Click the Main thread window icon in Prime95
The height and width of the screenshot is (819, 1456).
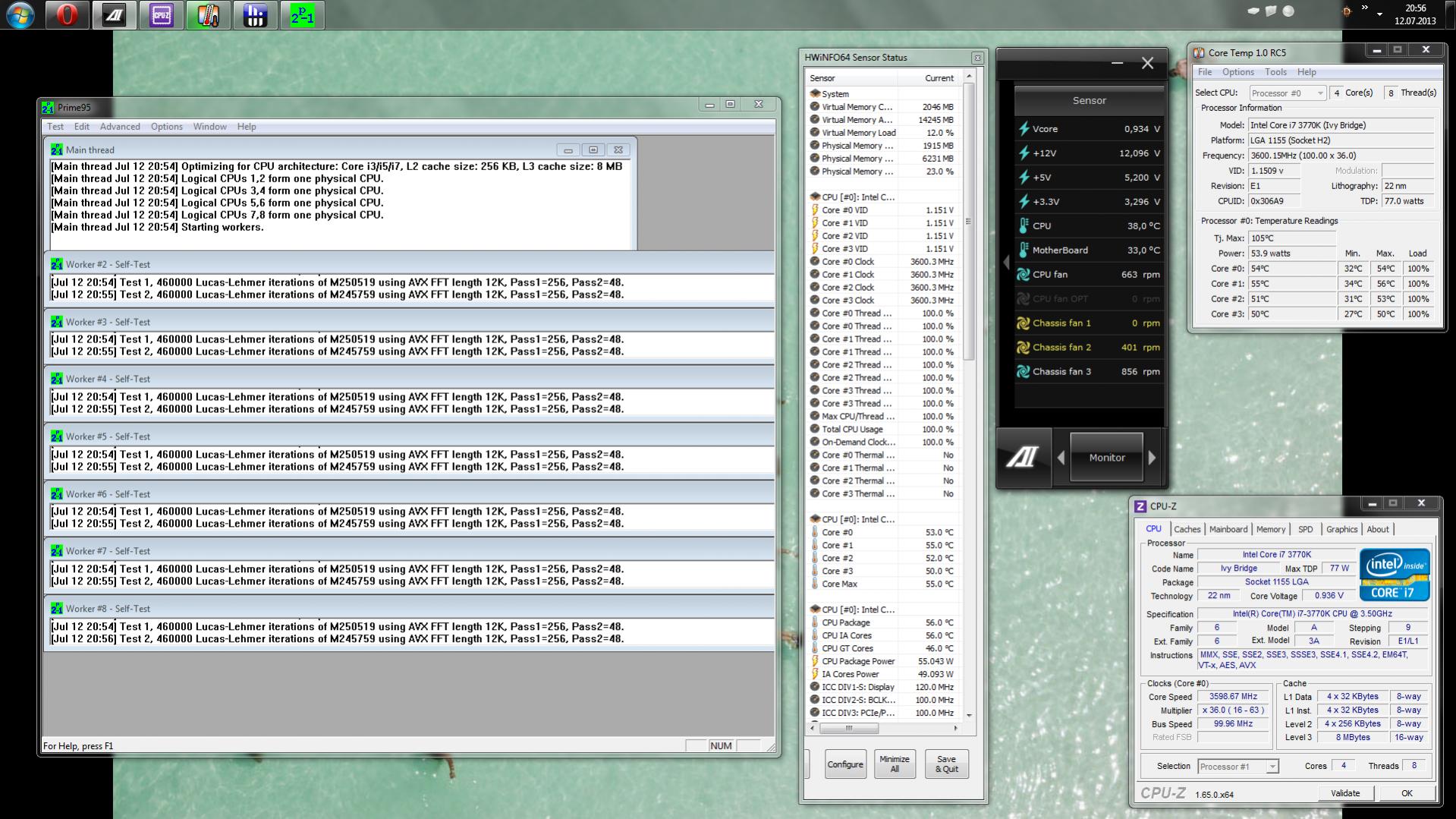(57, 150)
